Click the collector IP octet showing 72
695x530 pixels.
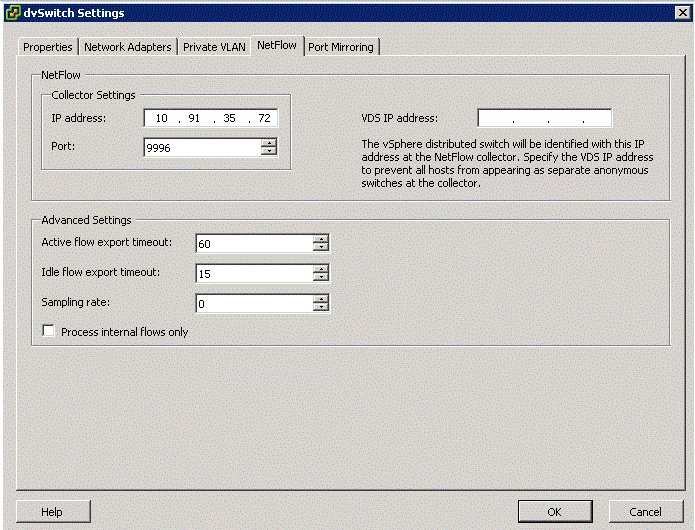coord(264,118)
